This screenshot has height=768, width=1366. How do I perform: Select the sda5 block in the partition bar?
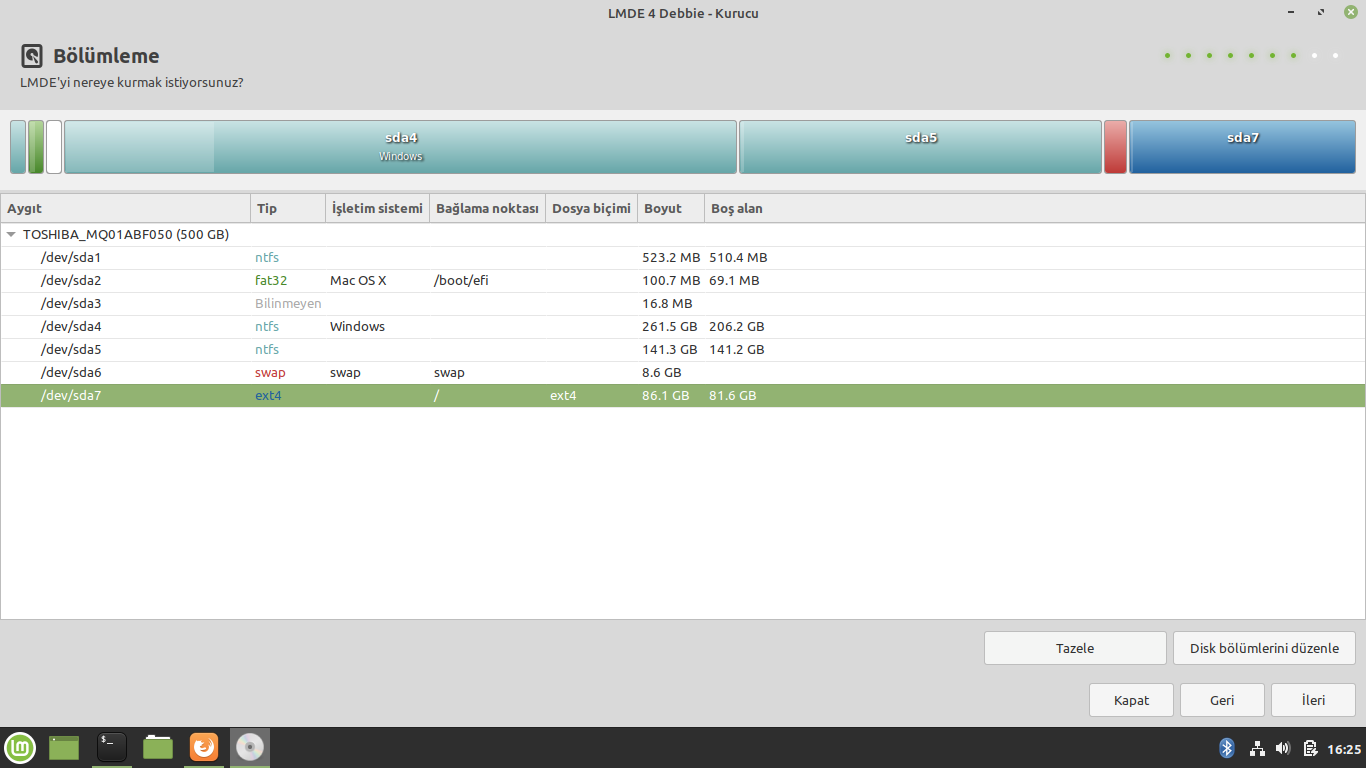(x=920, y=147)
